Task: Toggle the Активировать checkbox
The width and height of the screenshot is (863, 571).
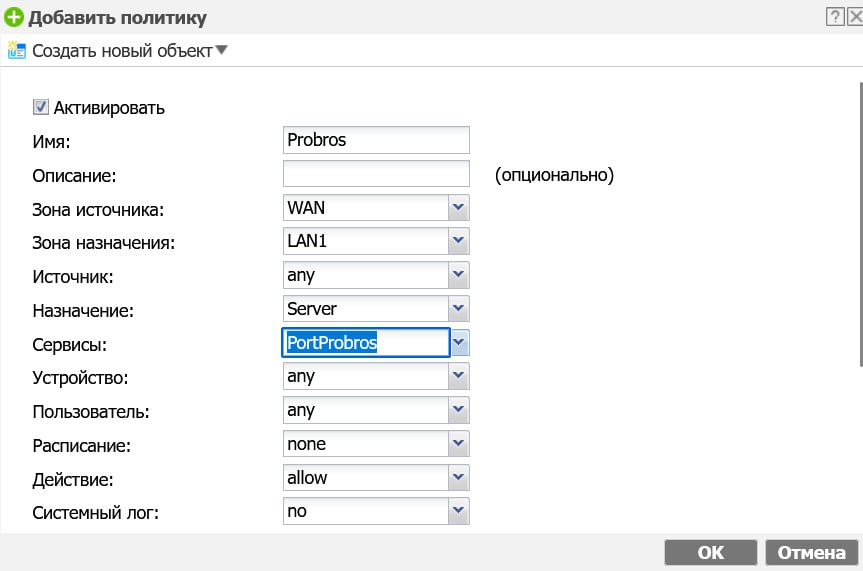Action: tap(41, 107)
